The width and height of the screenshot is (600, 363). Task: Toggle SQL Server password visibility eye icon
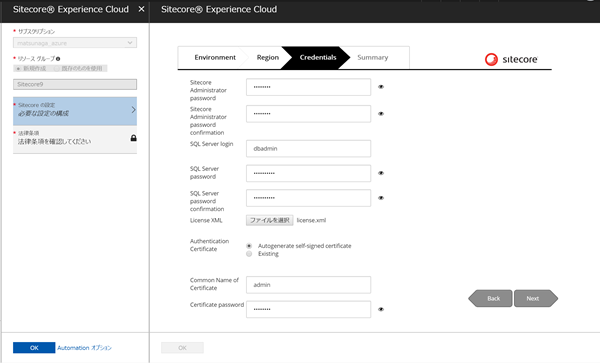click(381, 173)
